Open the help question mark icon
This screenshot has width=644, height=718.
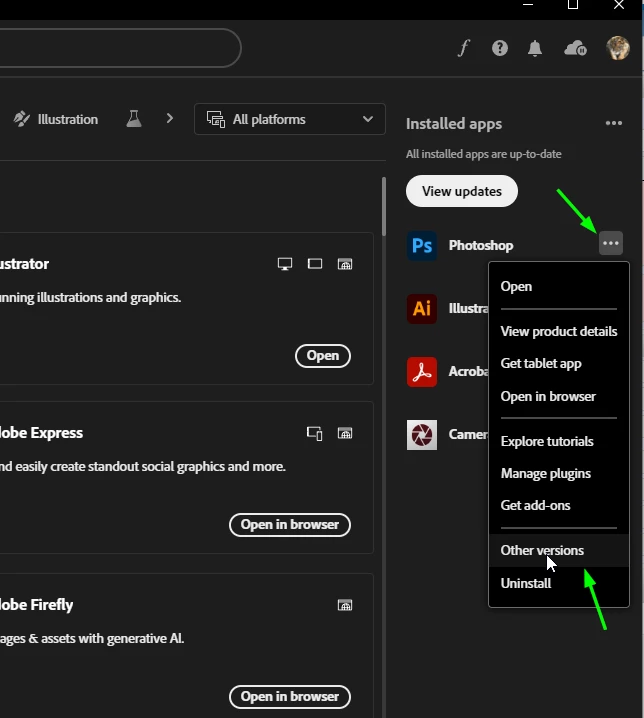click(x=500, y=48)
